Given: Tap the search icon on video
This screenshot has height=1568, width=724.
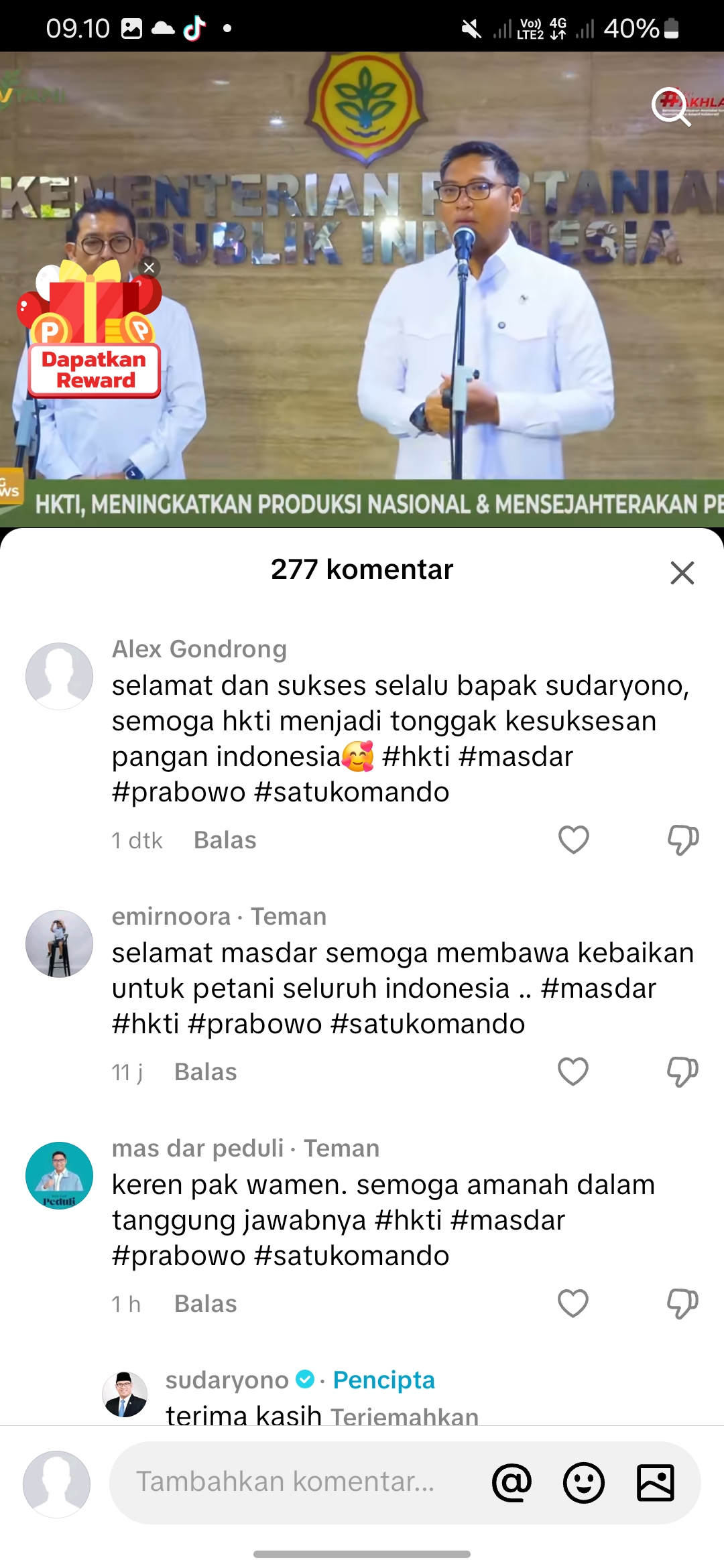Looking at the screenshot, I should click(x=671, y=107).
